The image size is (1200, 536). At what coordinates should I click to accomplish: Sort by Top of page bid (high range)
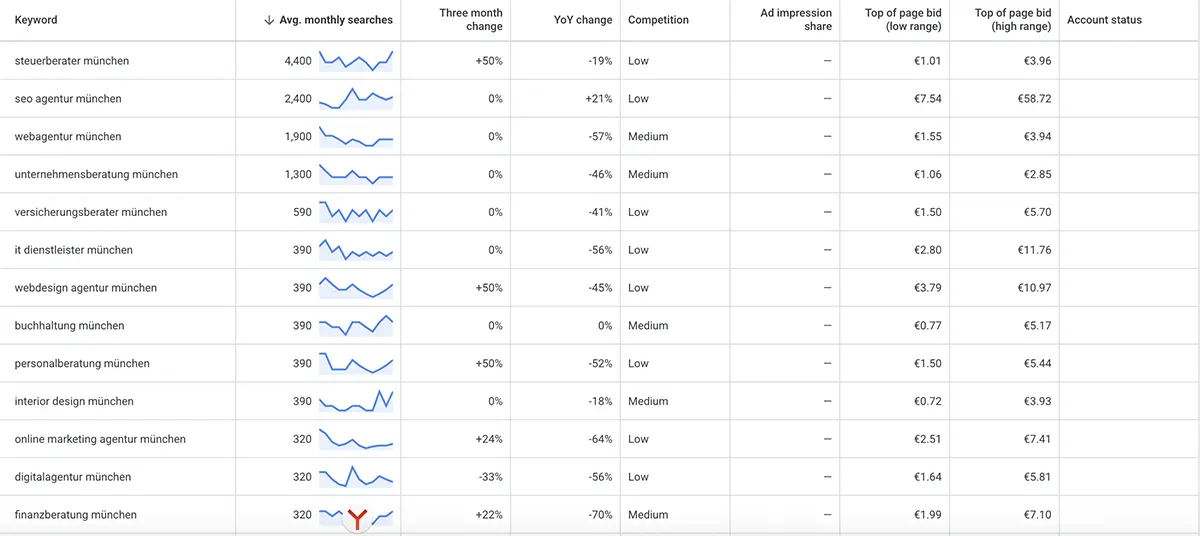(x=1013, y=20)
